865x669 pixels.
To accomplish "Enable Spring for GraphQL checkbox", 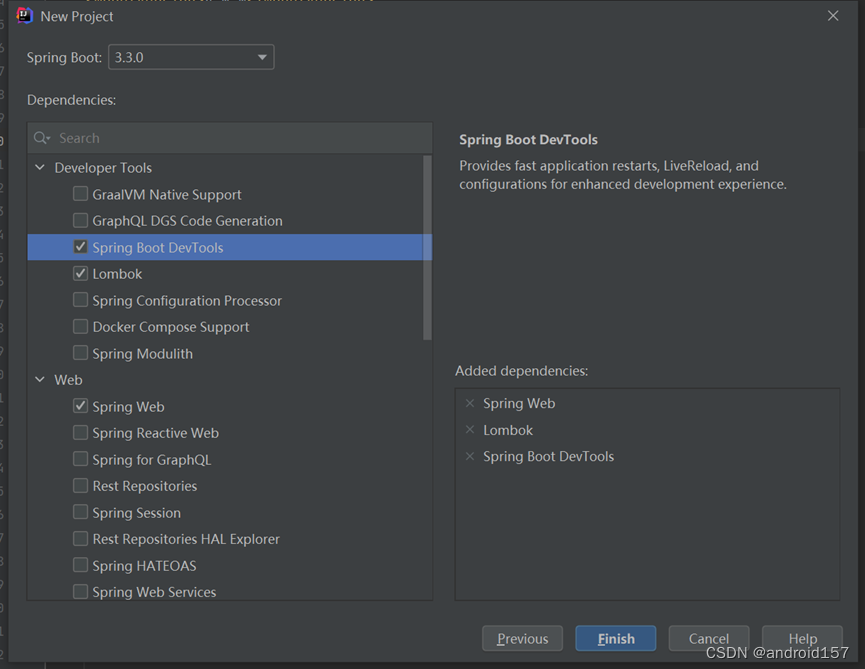I will pyautogui.click(x=81, y=459).
